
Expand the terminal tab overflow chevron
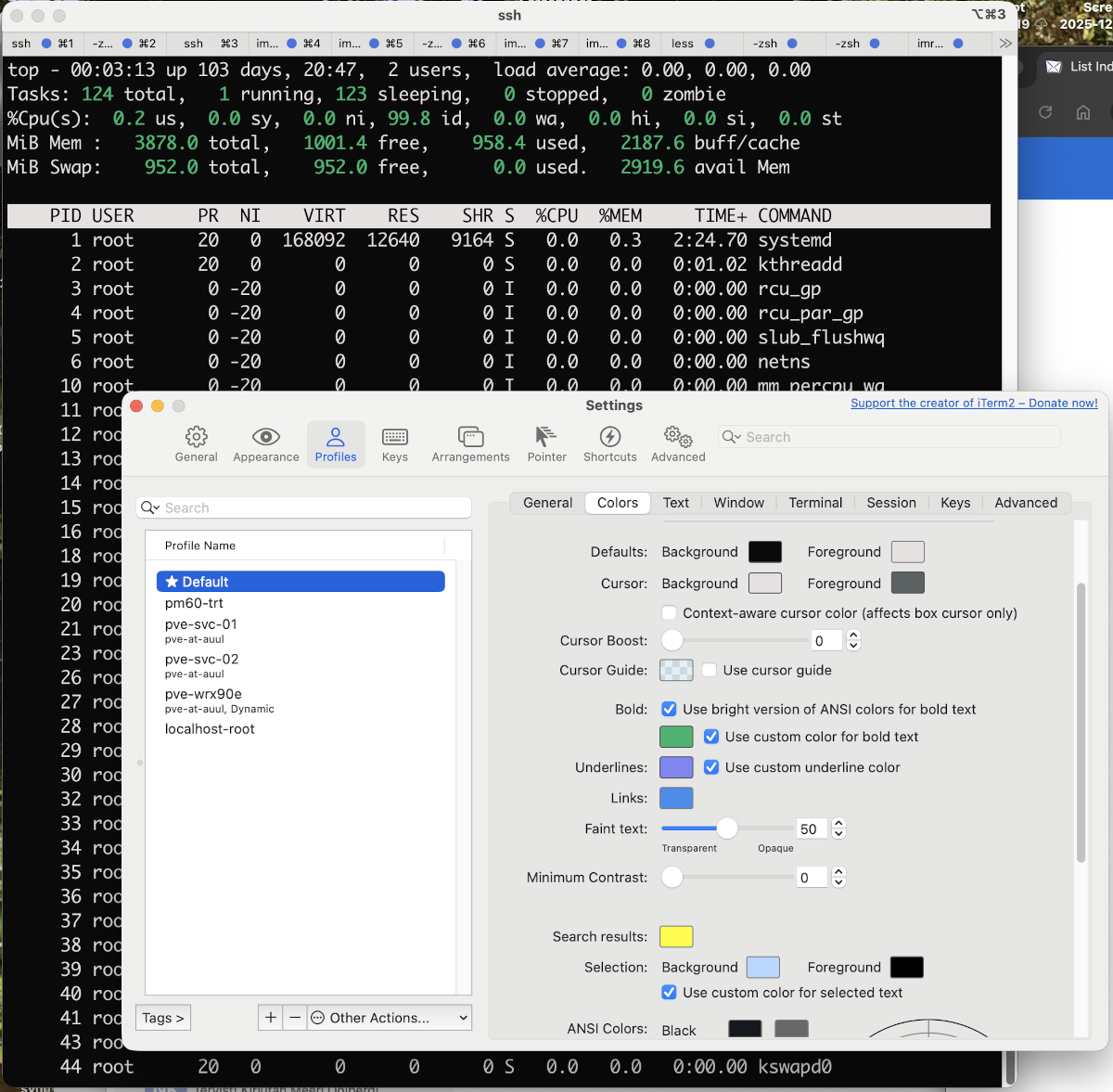click(1005, 44)
